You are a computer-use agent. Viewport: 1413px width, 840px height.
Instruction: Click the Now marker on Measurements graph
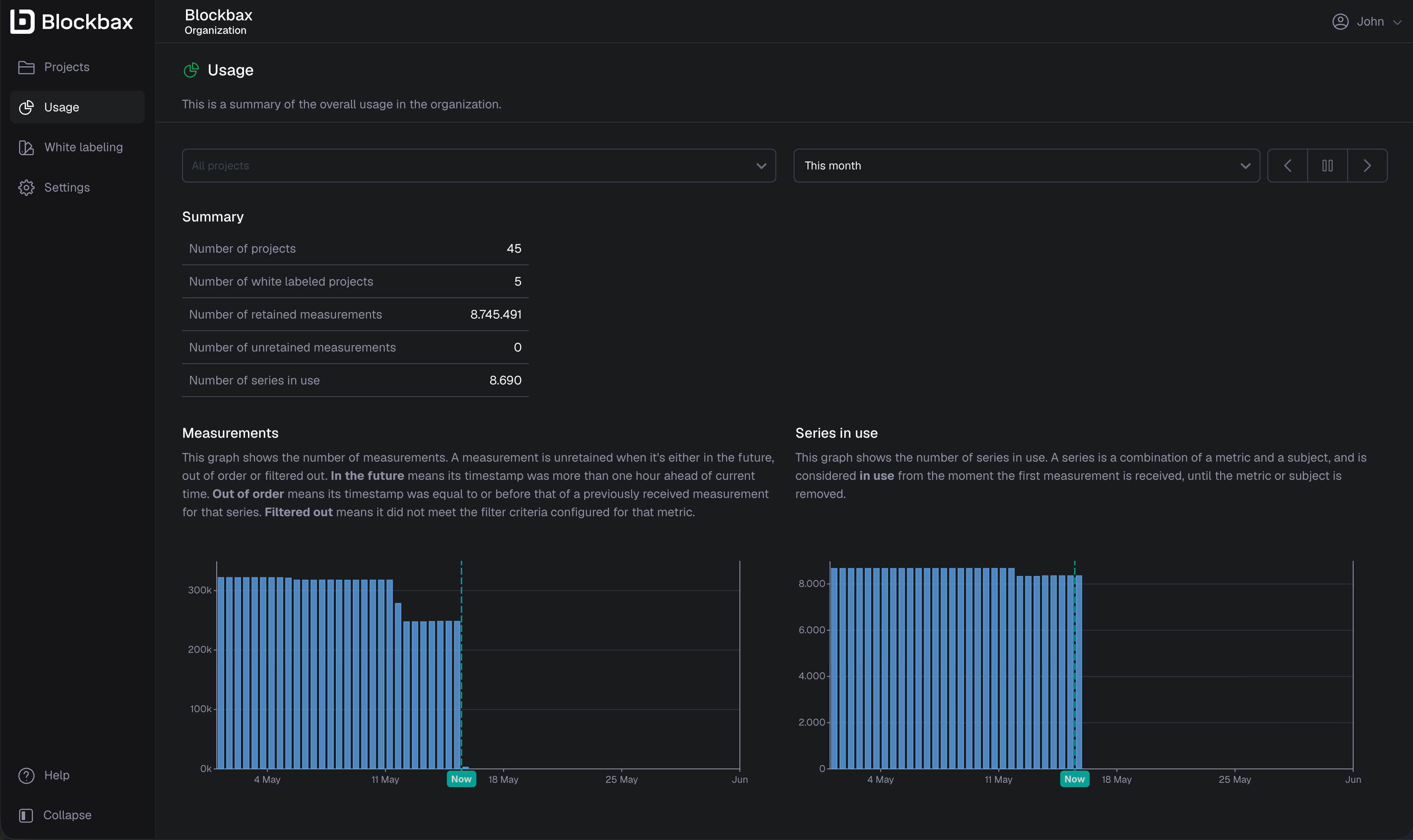point(461,779)
